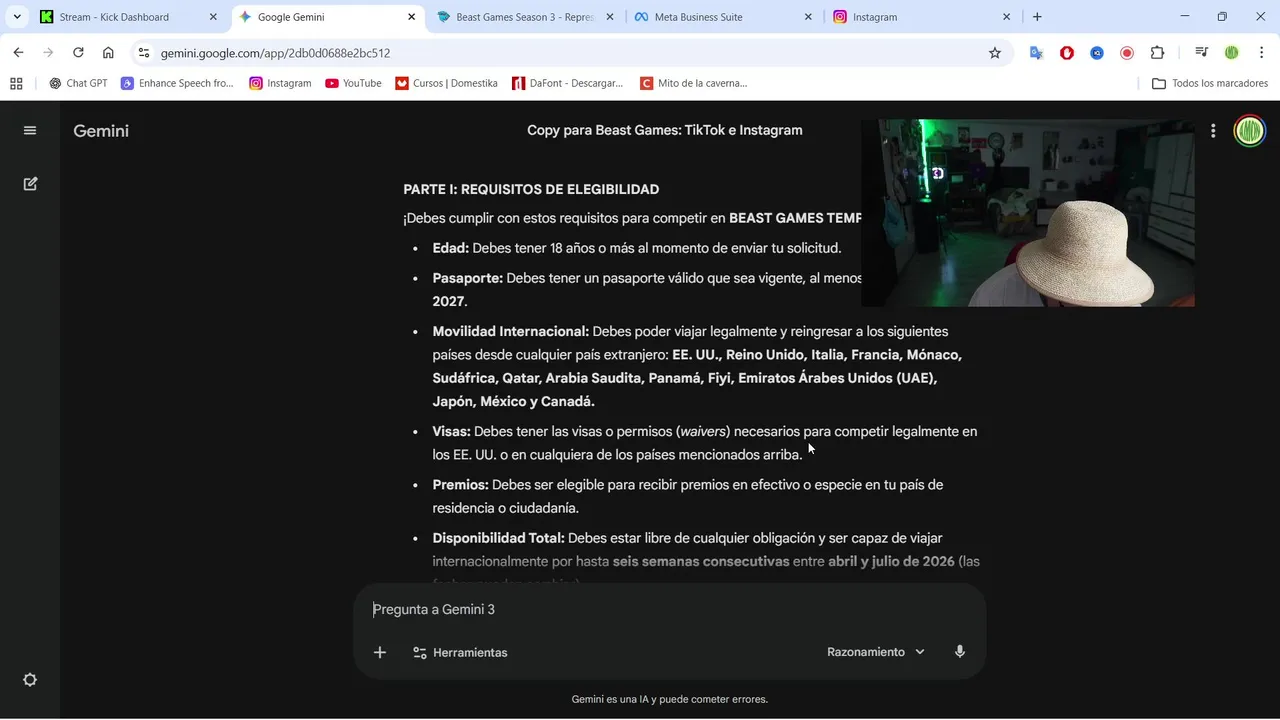Reload the current page

(x=78, y=53)
